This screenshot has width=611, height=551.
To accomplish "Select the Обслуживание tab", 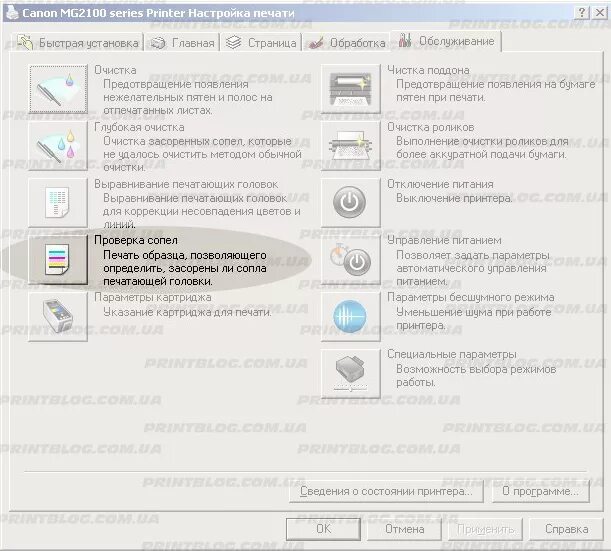I will [x=446, y=41].
